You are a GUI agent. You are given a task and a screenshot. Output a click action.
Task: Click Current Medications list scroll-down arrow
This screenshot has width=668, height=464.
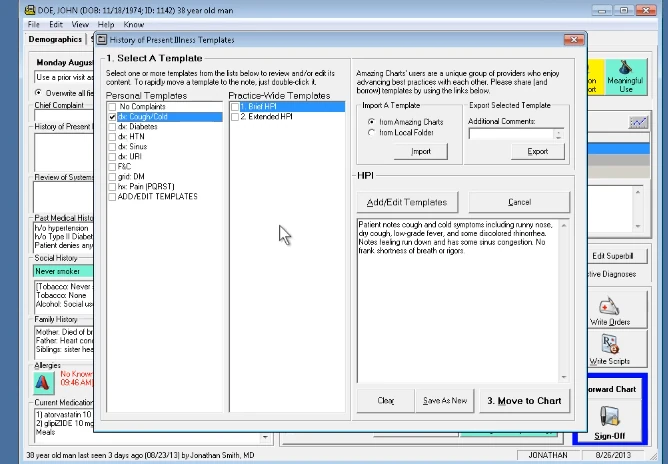click(265, 437)
